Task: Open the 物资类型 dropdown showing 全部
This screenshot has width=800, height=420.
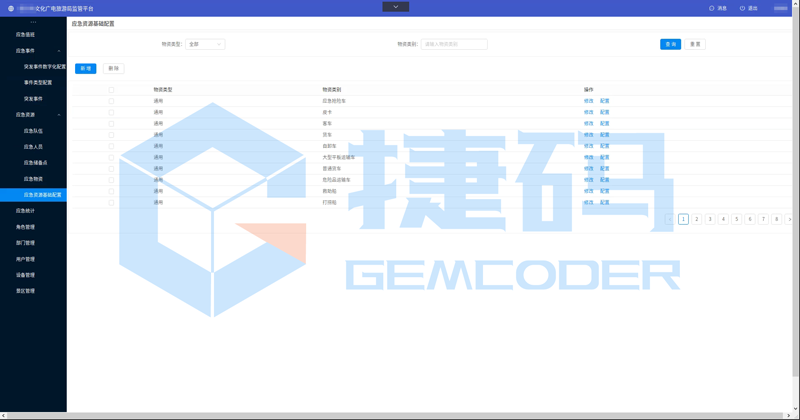Action: (205, 44)
